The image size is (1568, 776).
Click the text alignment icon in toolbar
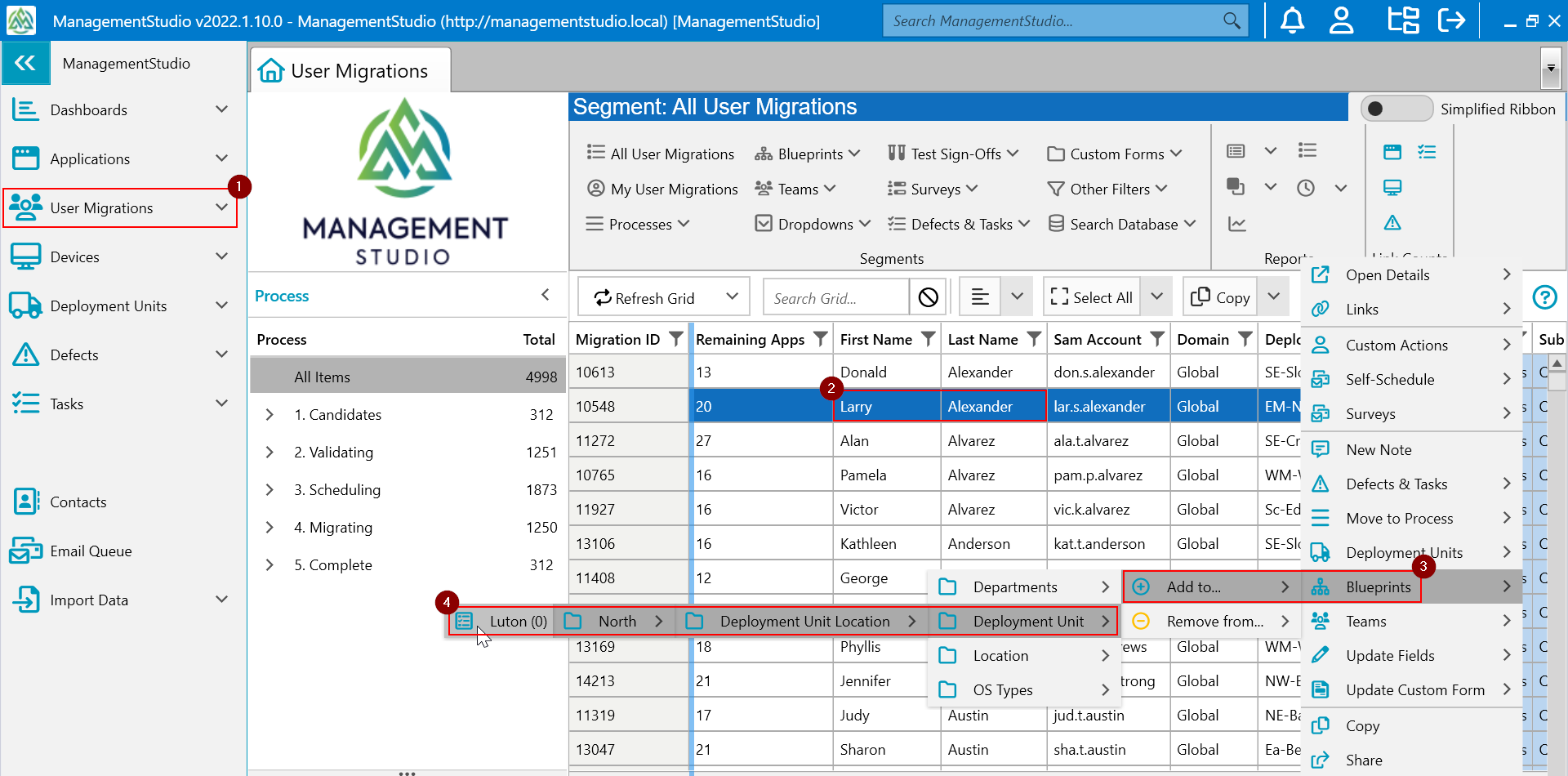(x=980, y=297)
